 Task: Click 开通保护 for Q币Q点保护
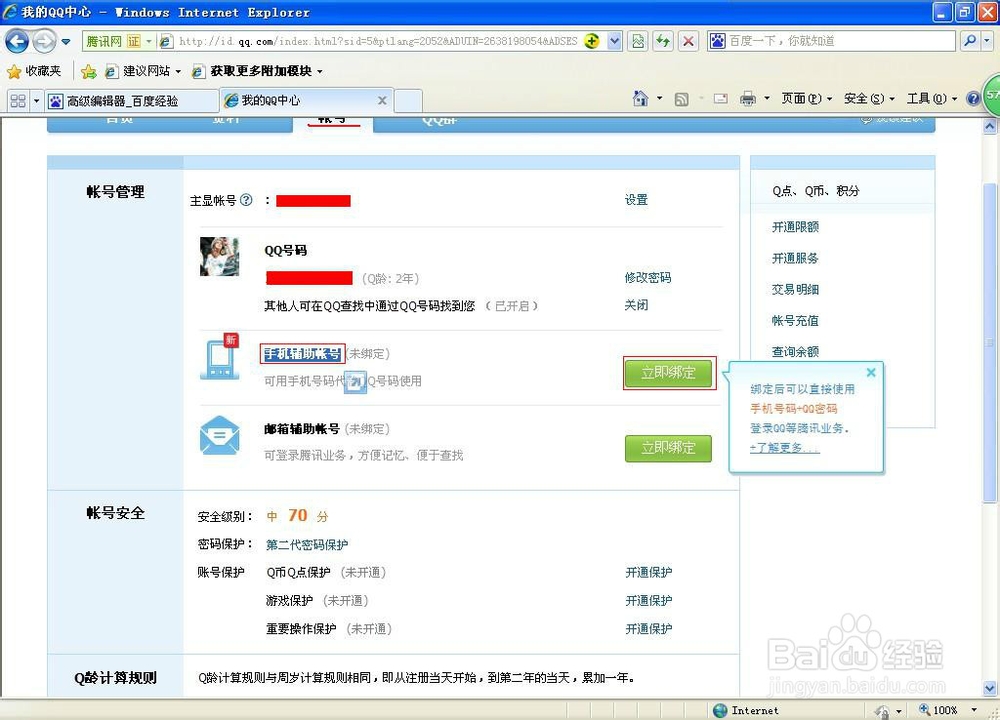[649, 572]
